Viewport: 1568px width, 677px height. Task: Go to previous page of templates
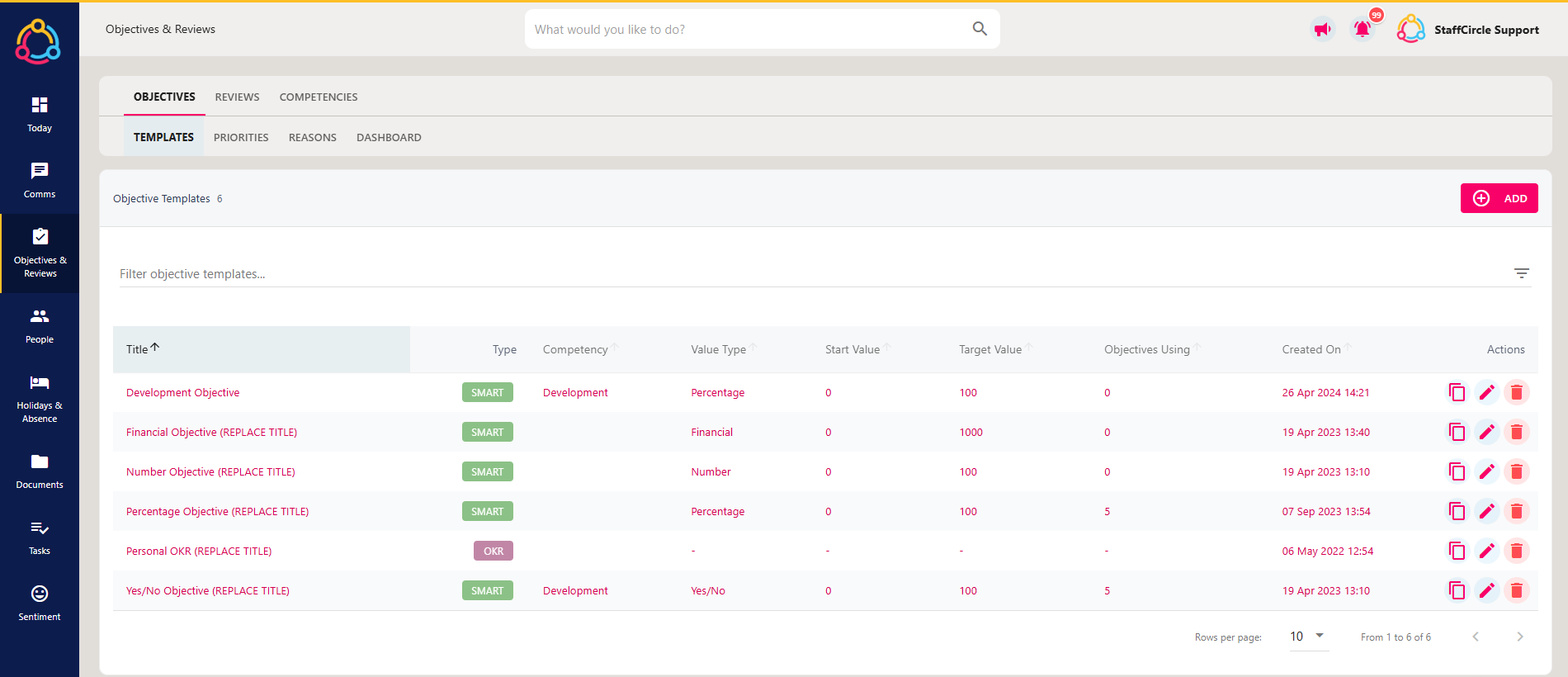1476,637
